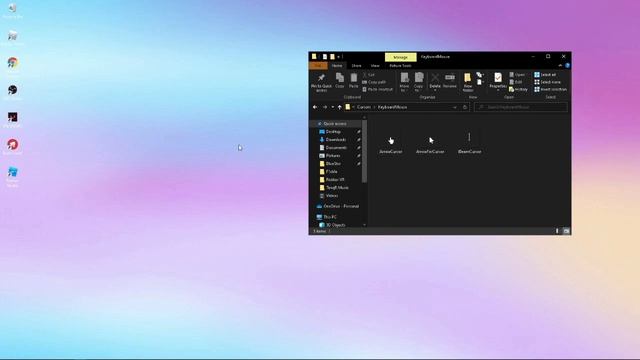The image size is (640, 360).
Task: Click Invert selection in the ribbon
Action: coord(551,89)
